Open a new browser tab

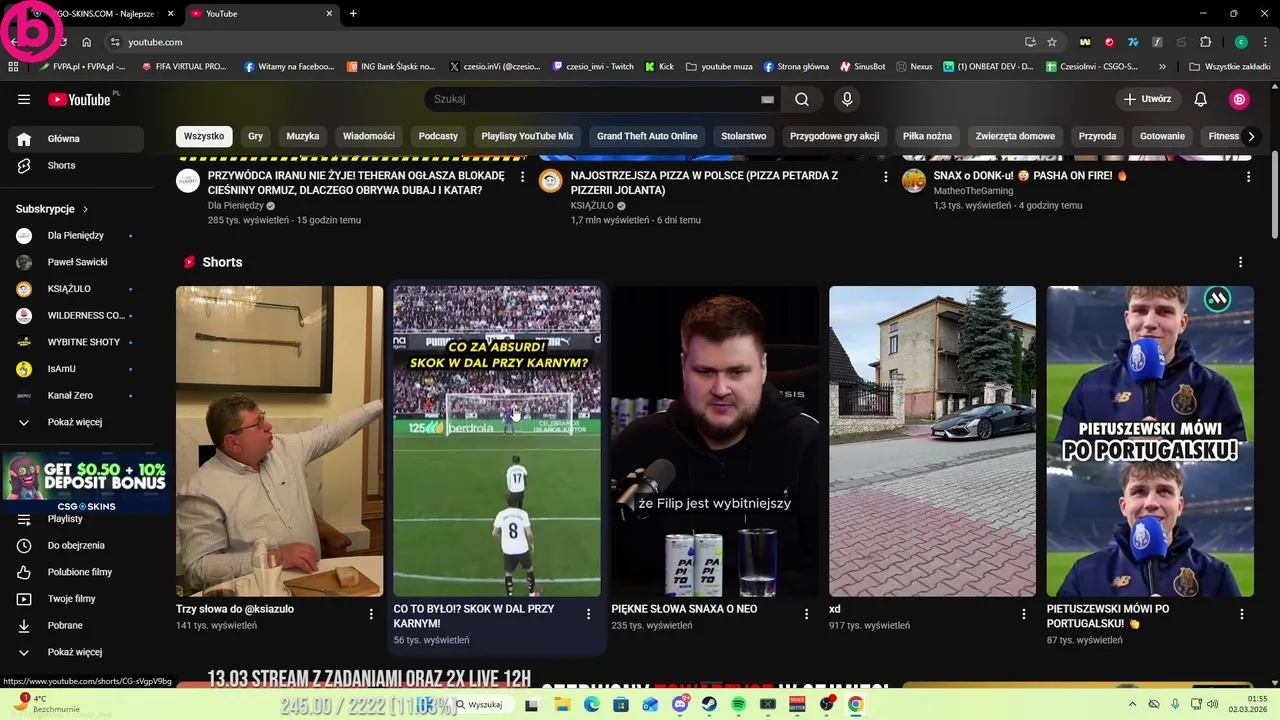tap(353, 14)
